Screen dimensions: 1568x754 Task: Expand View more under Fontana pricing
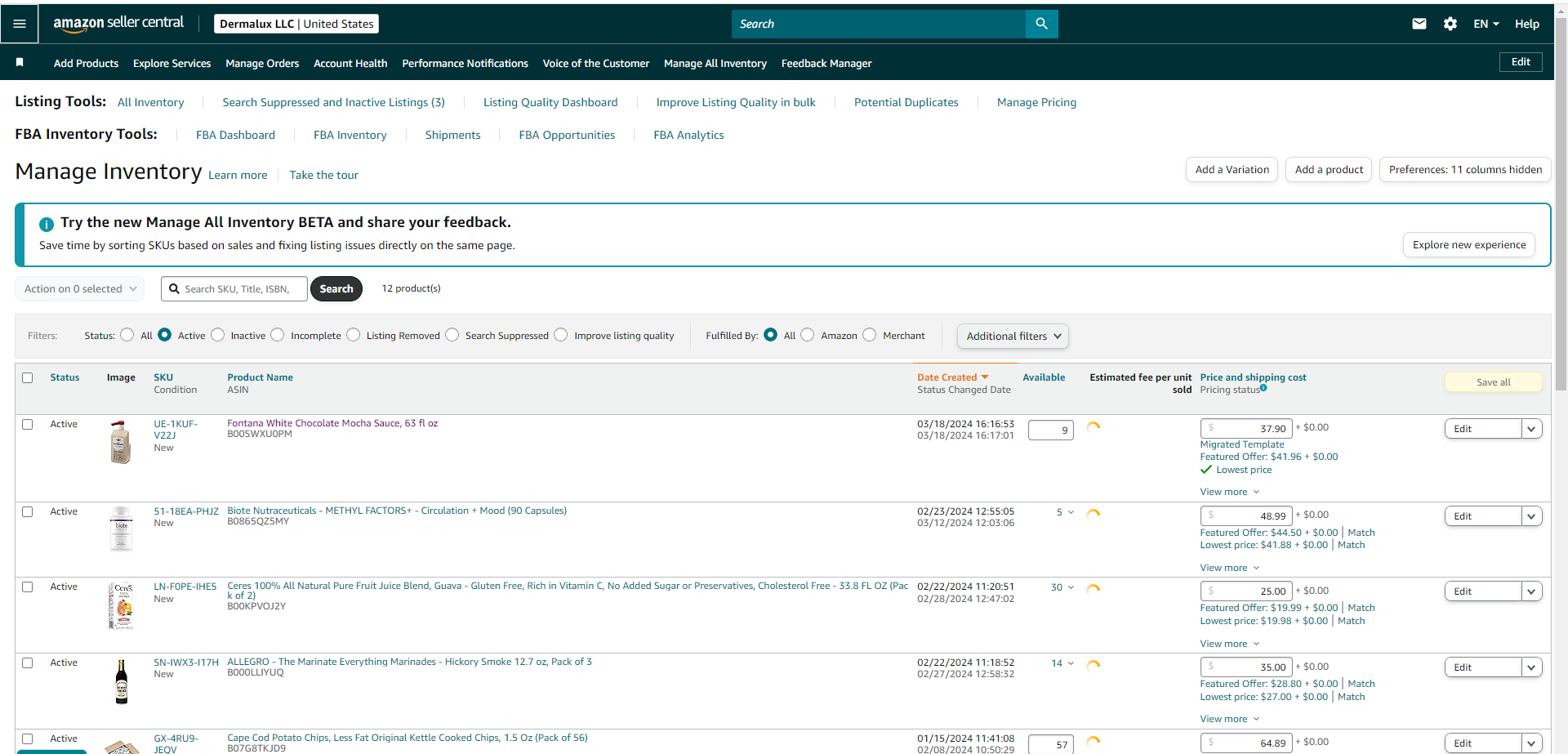click(x=1230, y=492)
